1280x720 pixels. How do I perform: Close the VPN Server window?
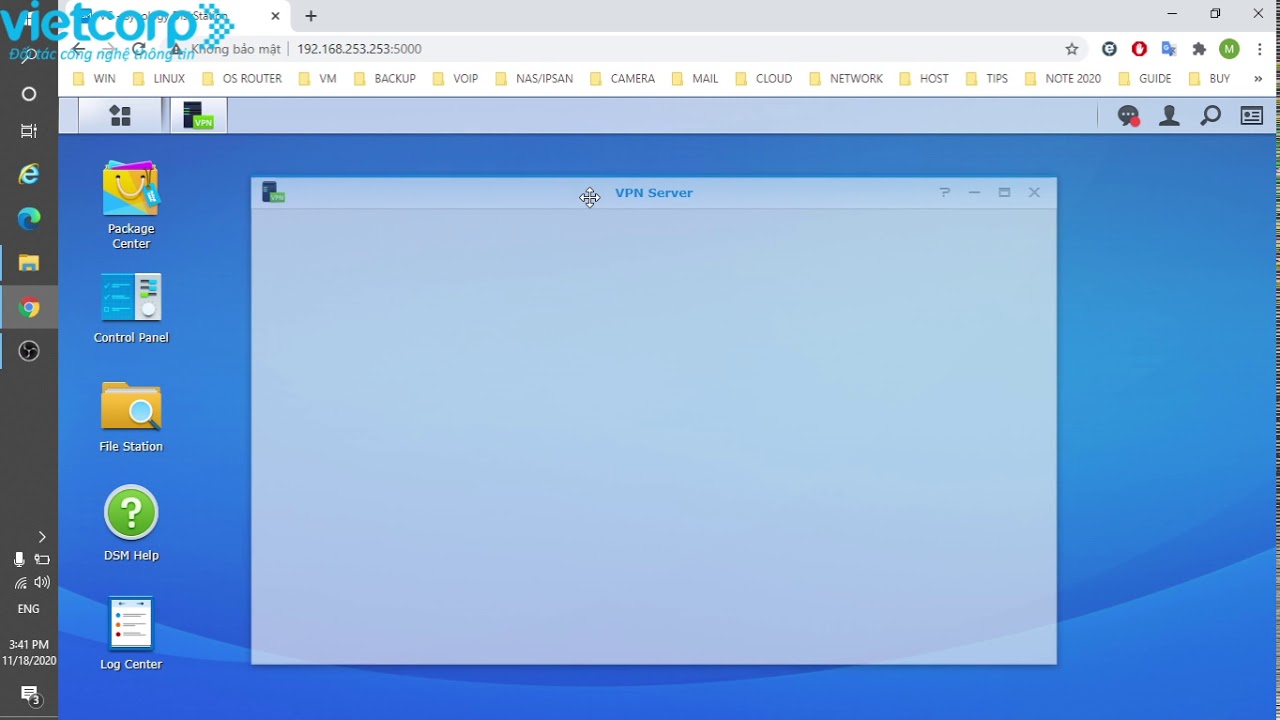click(x=1034, y=192)
